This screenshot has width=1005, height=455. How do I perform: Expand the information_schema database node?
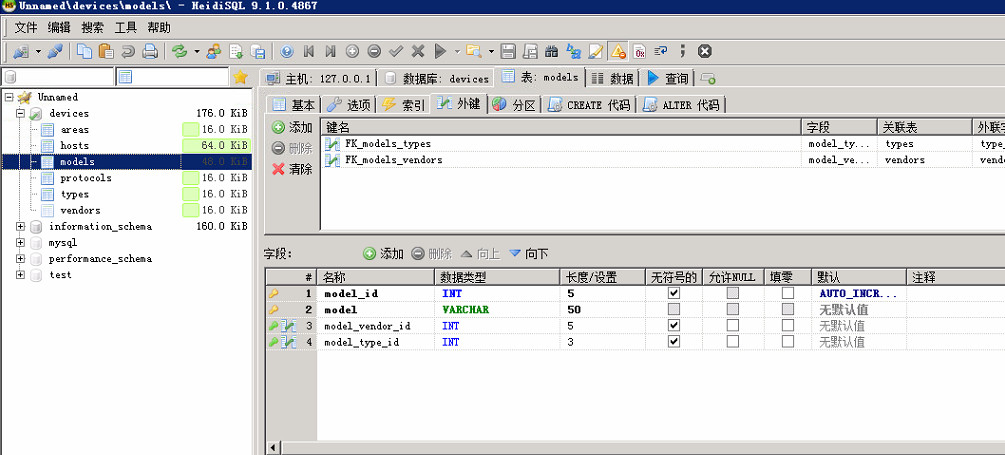(x=20, y=226)
